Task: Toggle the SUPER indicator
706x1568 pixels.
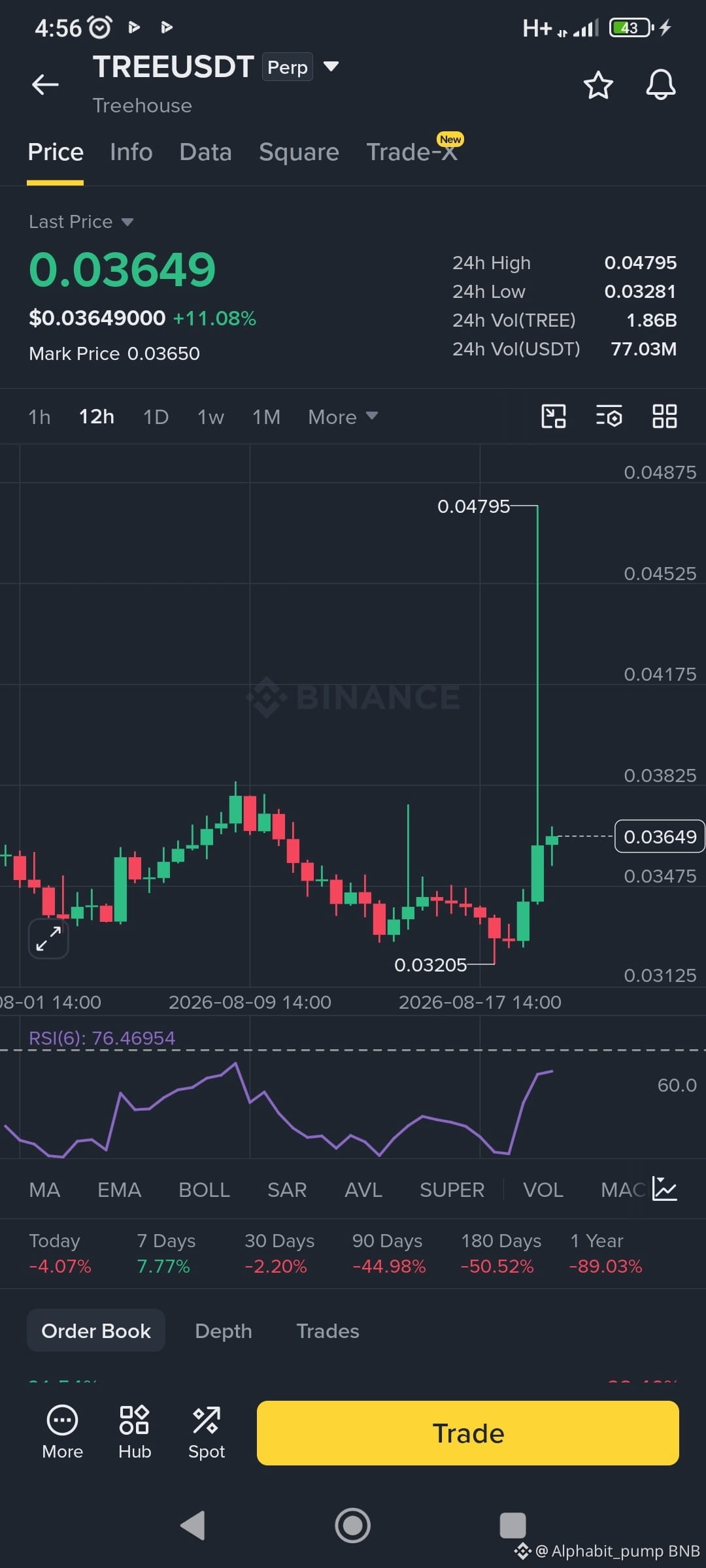Action: point(452,1190)
